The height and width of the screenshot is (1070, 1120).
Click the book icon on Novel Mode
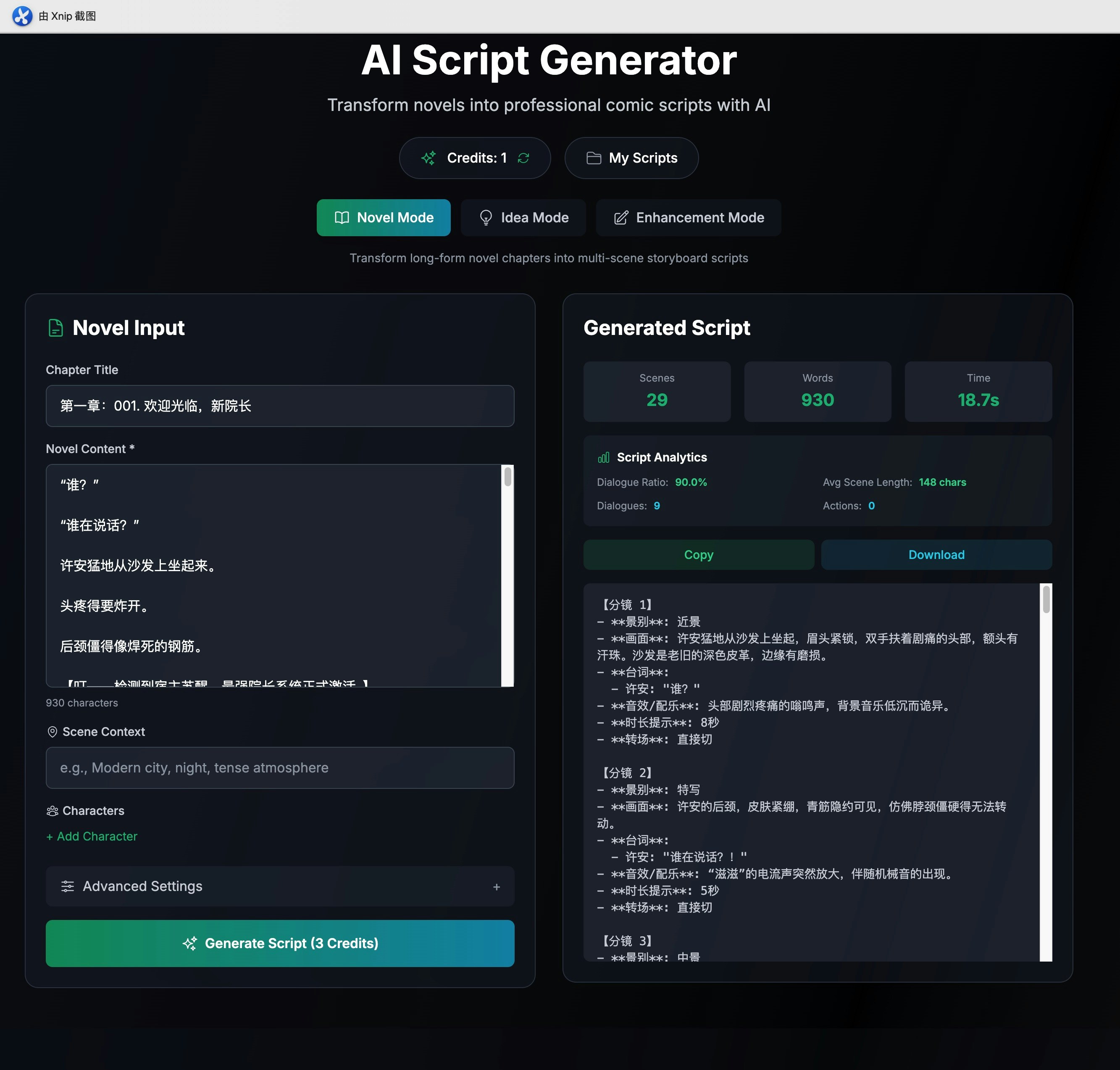[342, 217]
